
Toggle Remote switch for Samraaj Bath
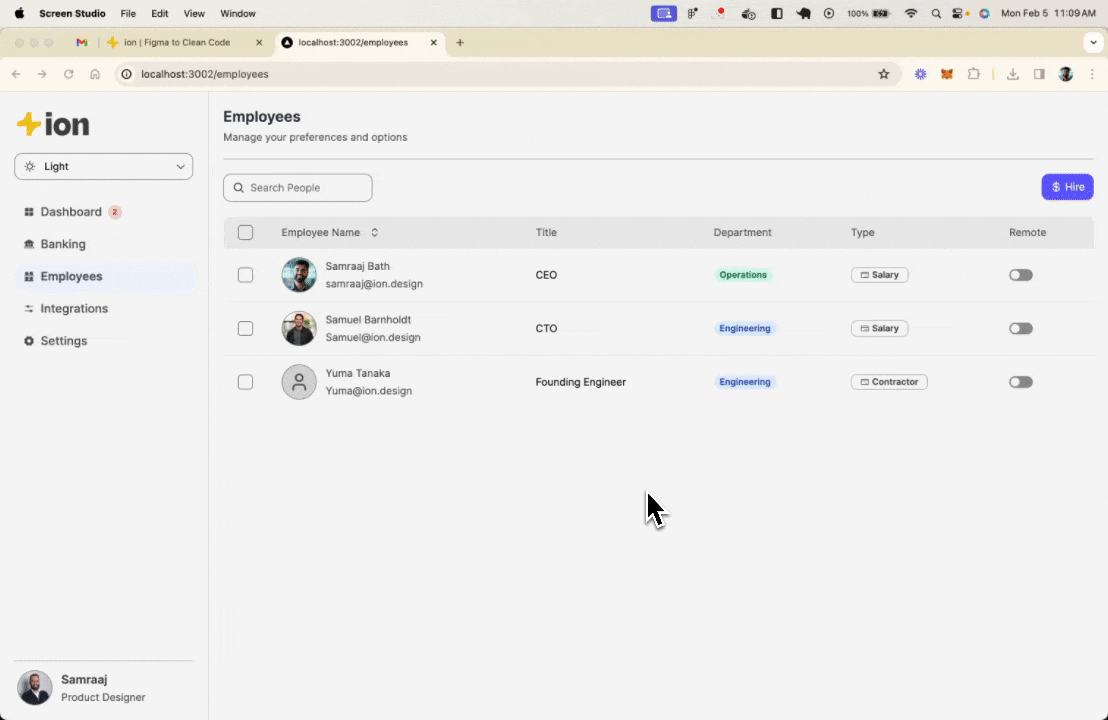click(1020, 275)
